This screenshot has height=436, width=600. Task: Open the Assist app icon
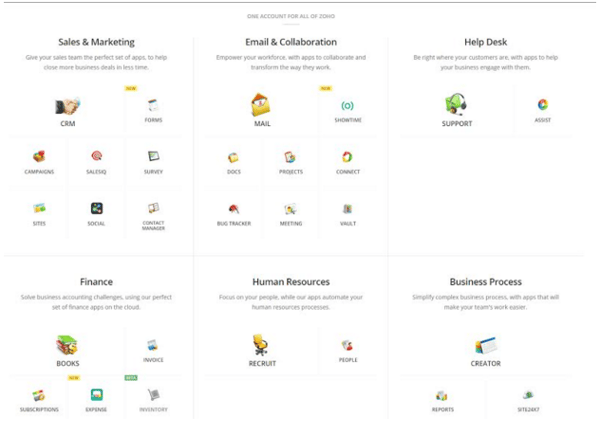(543, 105)
